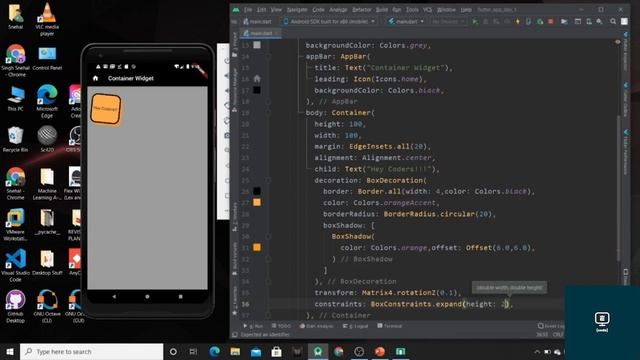This screenshot has height=360, width=640.
Task: Click the 'constraints: BoxConstraints.expand' code line
Action: point(413,304)
